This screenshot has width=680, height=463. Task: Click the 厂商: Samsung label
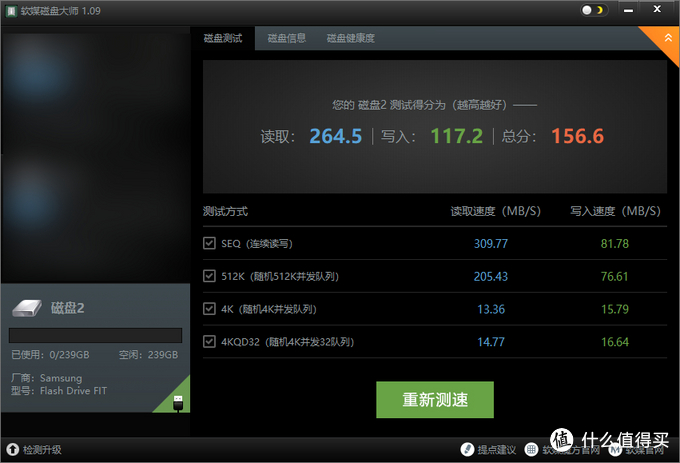46,378
